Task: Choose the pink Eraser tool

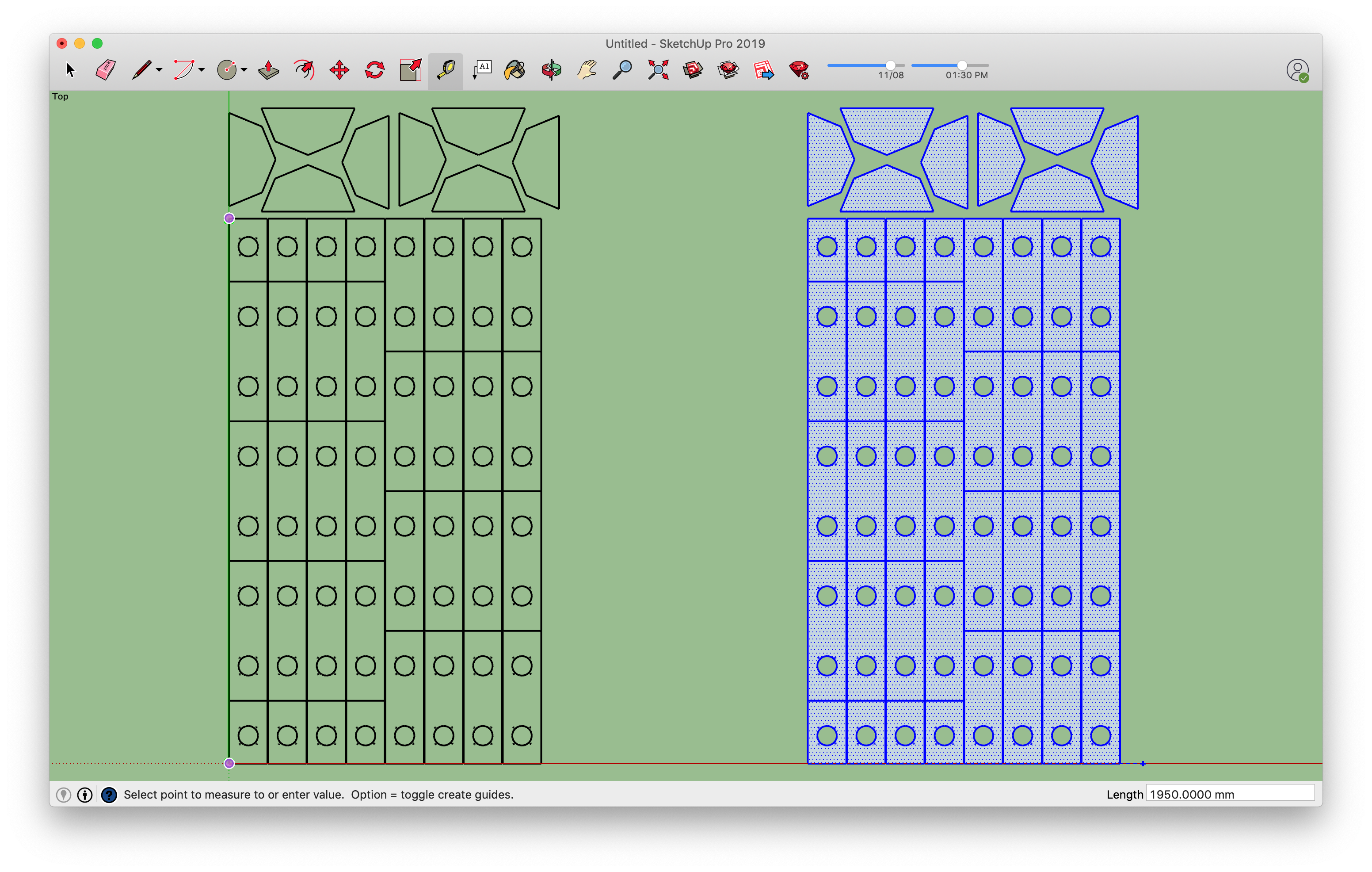Action: 105,70
